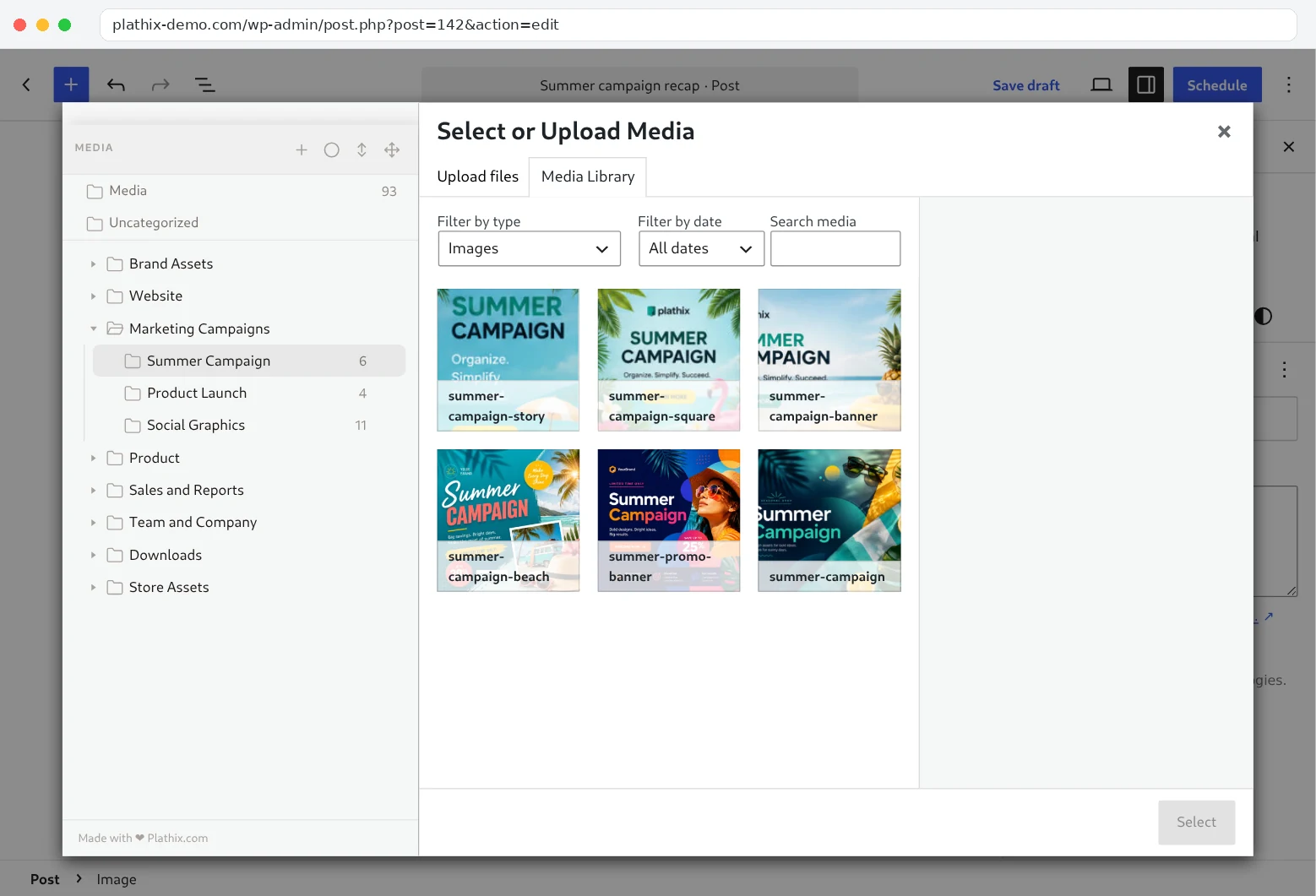Switch to the Upload files tab
The width and height of the screenshot is (1316, 896).
tap(478, 176)
